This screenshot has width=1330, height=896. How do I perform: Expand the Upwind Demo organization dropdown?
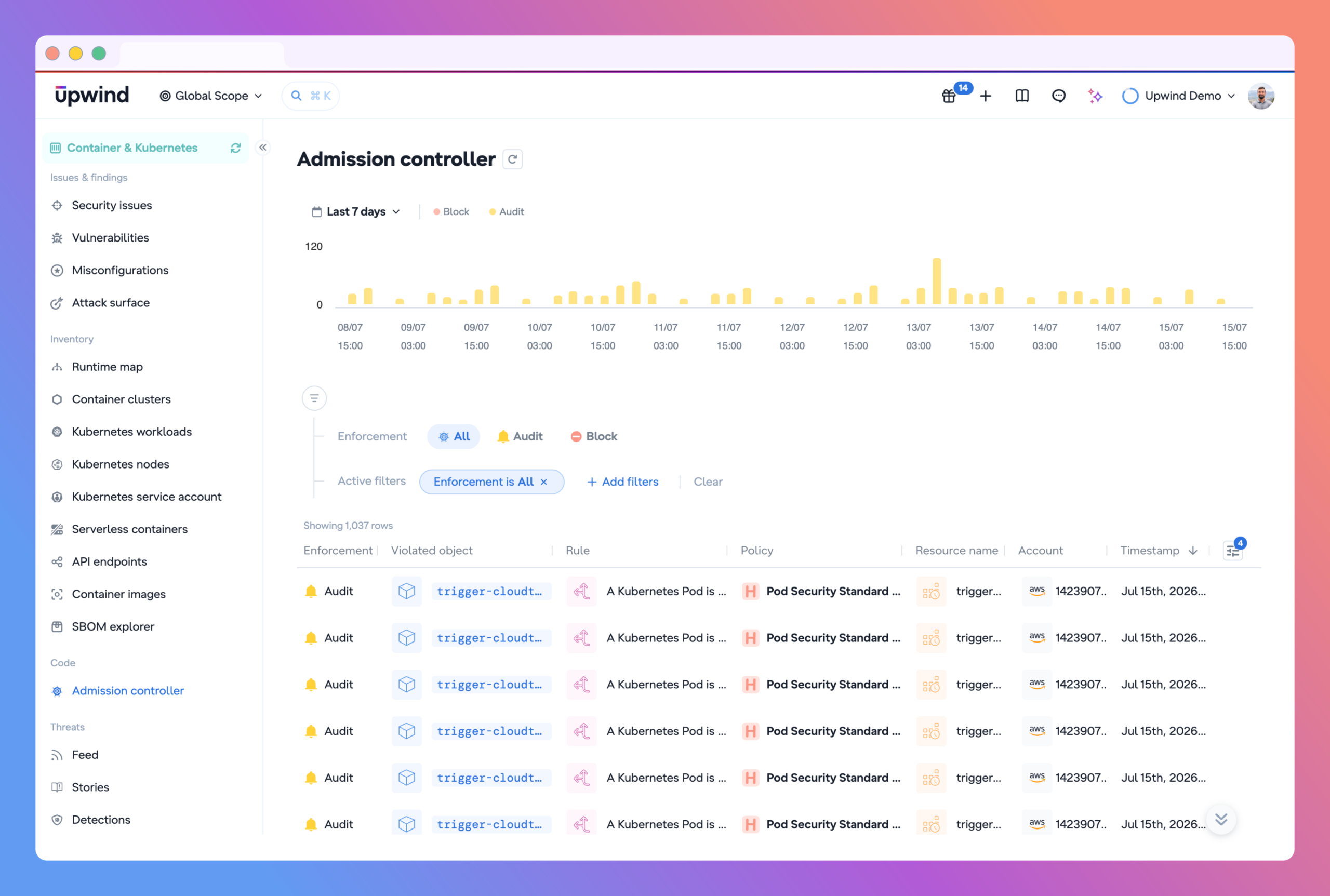pos(1179,96)
